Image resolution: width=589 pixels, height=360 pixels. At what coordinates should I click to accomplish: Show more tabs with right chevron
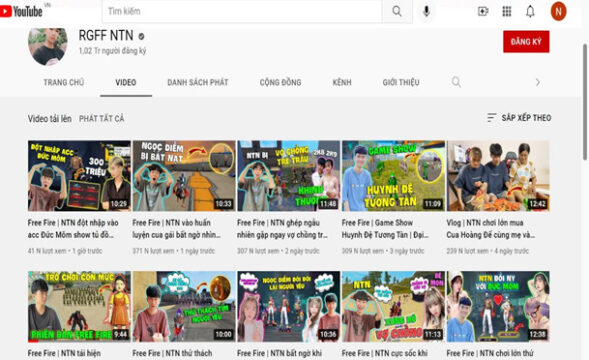[x=538, y=82]
